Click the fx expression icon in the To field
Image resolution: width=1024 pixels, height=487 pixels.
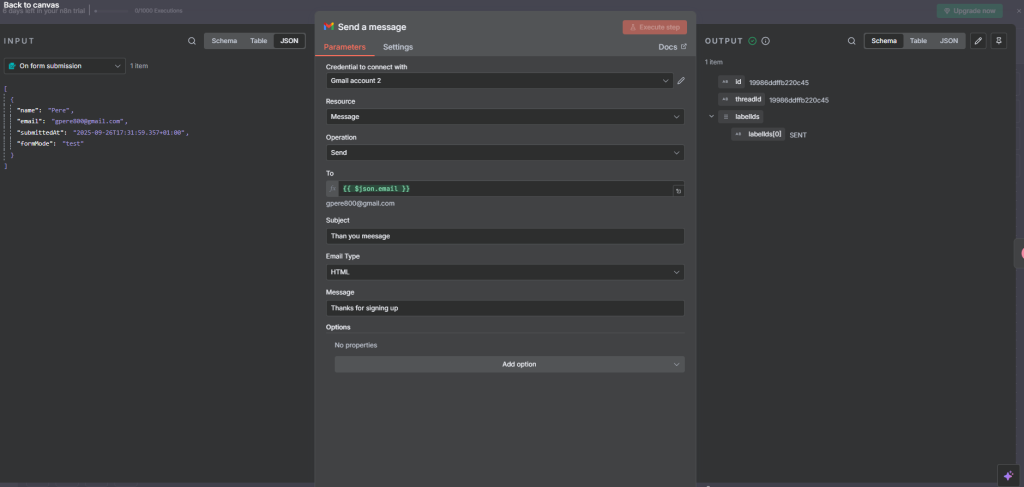click(x=333, y=188)
